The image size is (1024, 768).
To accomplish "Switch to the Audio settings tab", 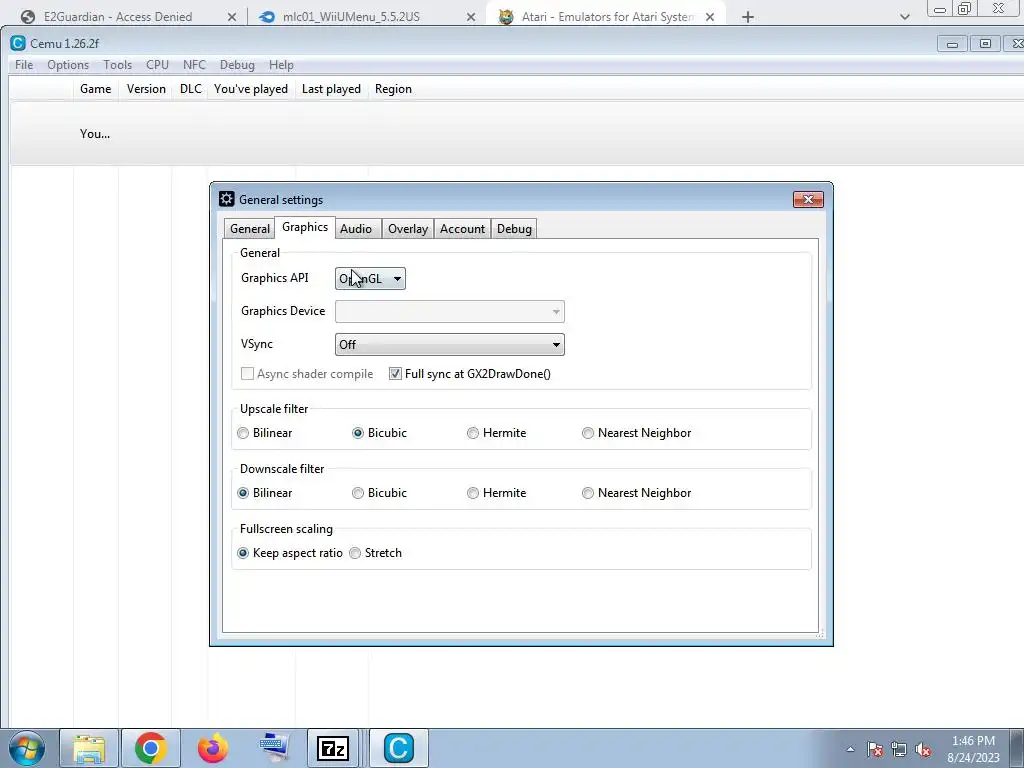I will click(x=356, y=229).
